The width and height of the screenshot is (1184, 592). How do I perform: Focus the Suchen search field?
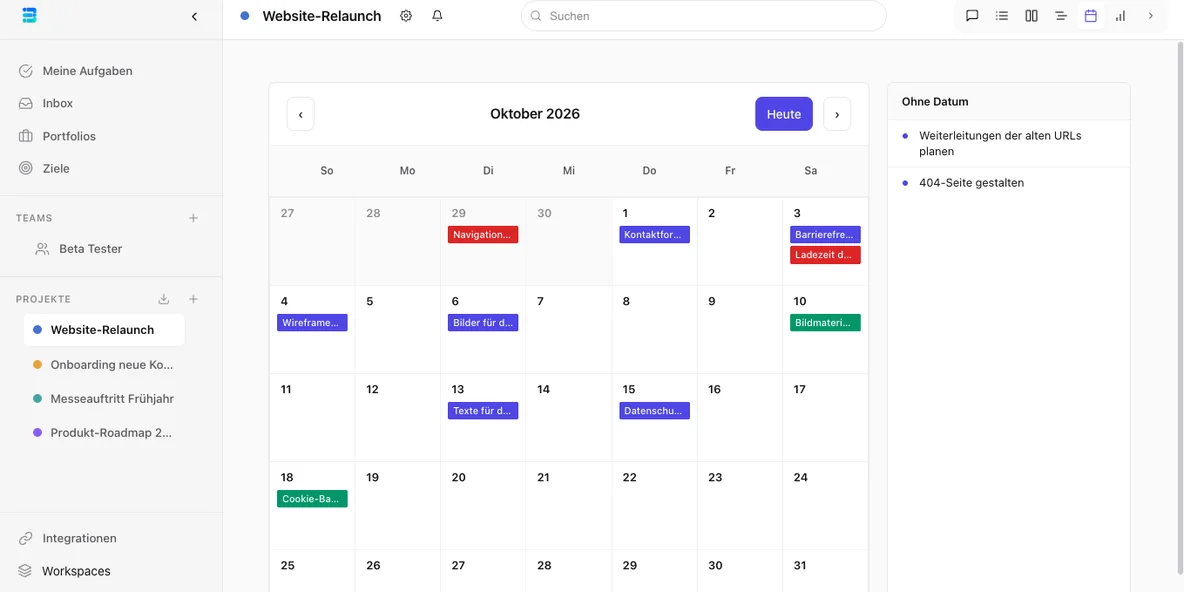704,16
